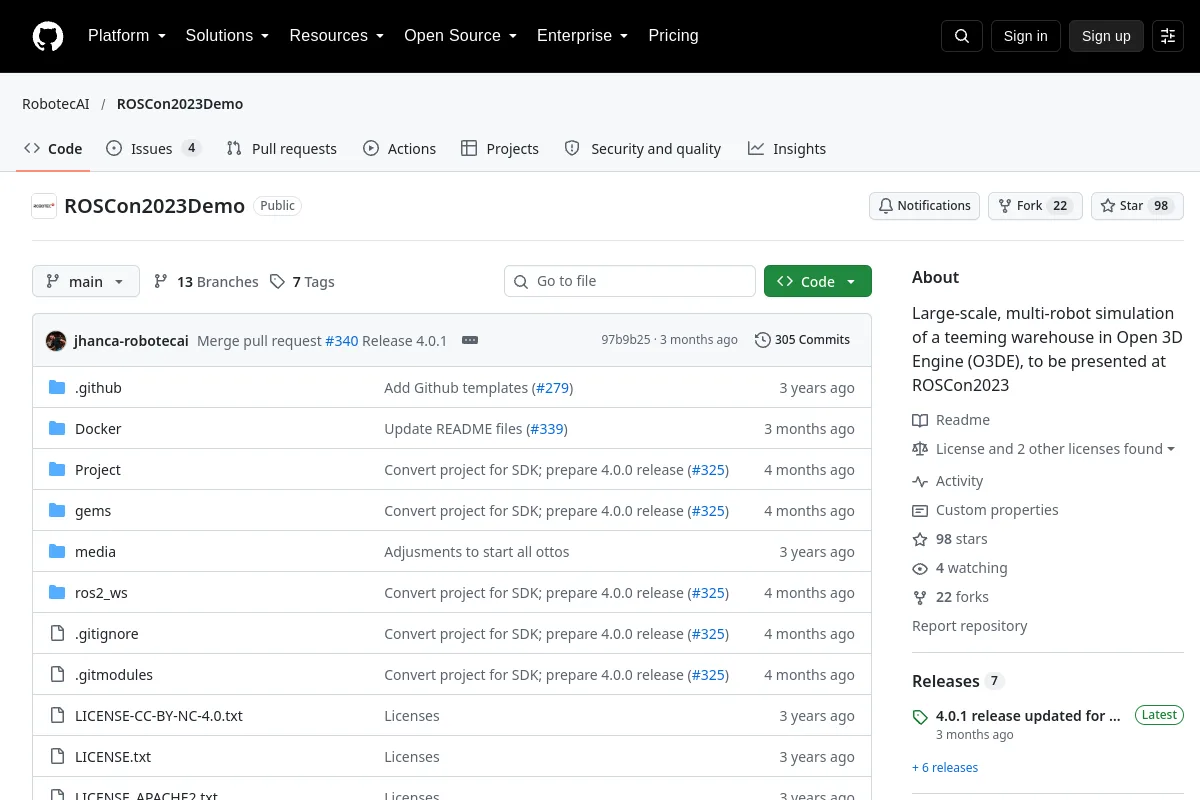Open the search magnifier in header

tap(962, 36)
